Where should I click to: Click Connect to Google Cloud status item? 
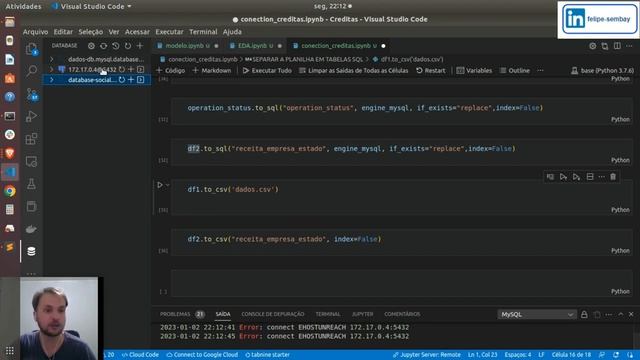pos(202,355)
